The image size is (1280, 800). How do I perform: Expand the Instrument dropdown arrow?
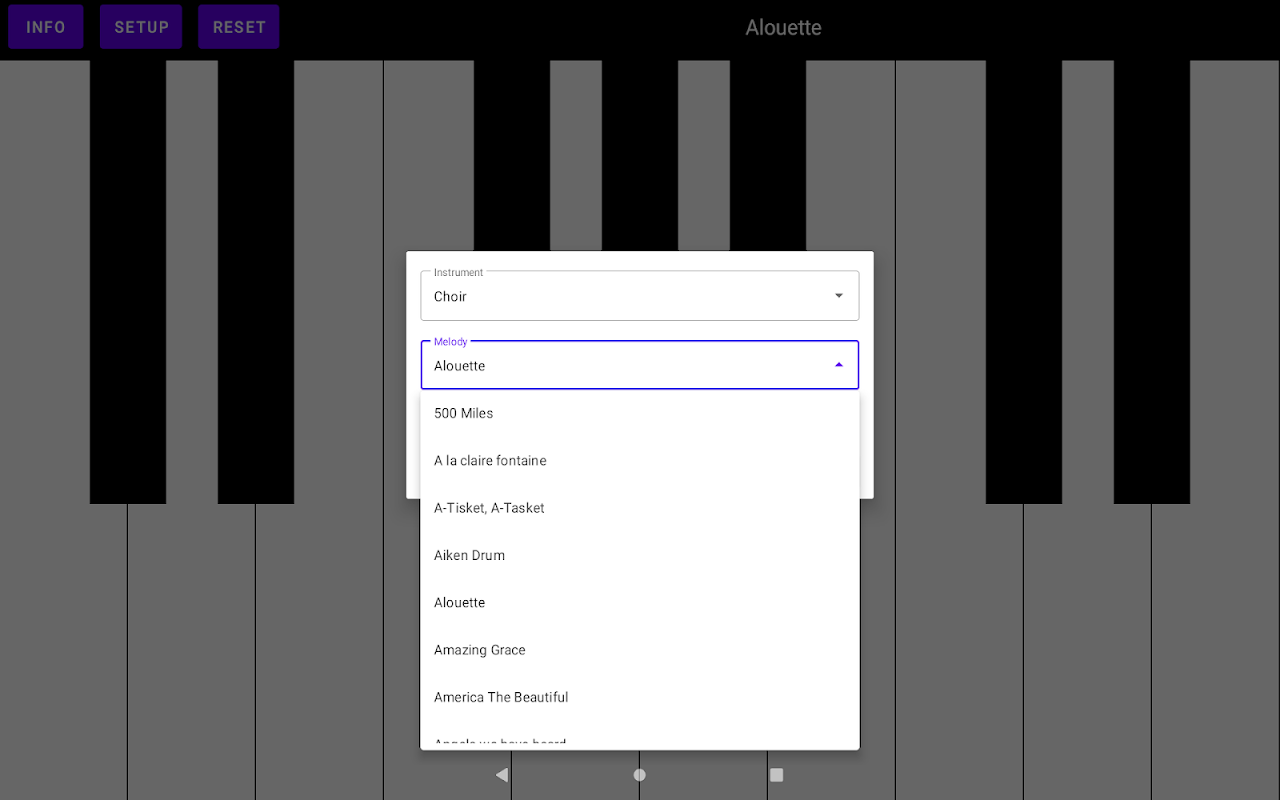[839, 296]
